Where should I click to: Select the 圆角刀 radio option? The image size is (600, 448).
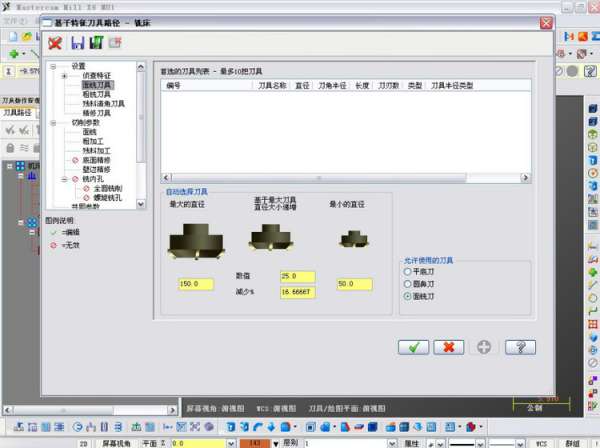[419, 284]
